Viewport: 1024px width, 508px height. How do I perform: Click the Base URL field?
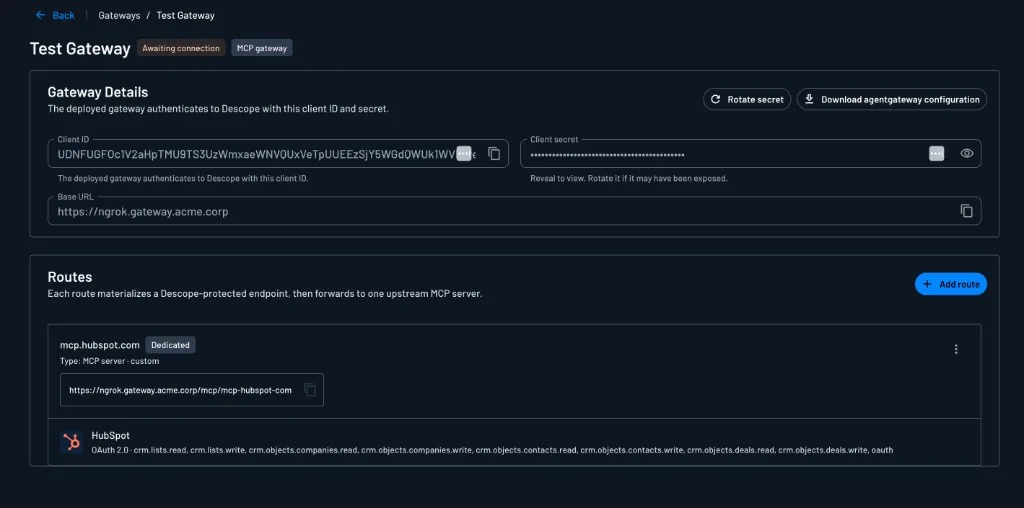pos(515,211)
